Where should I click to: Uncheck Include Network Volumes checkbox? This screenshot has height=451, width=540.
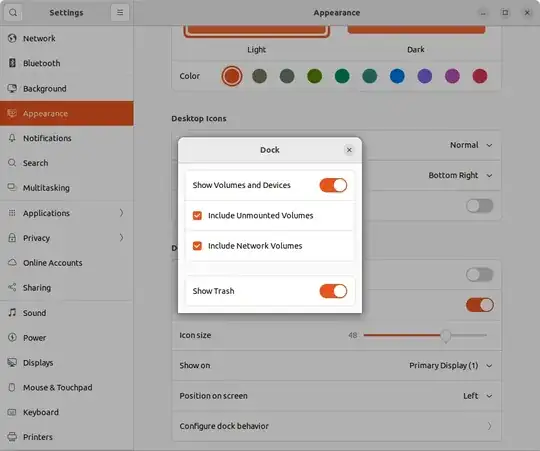click(197, 246)
